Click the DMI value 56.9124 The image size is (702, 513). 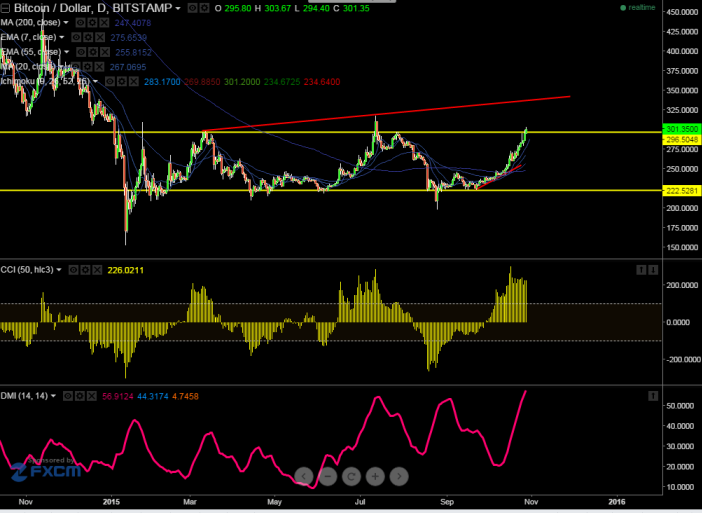(x=118, y=396)
